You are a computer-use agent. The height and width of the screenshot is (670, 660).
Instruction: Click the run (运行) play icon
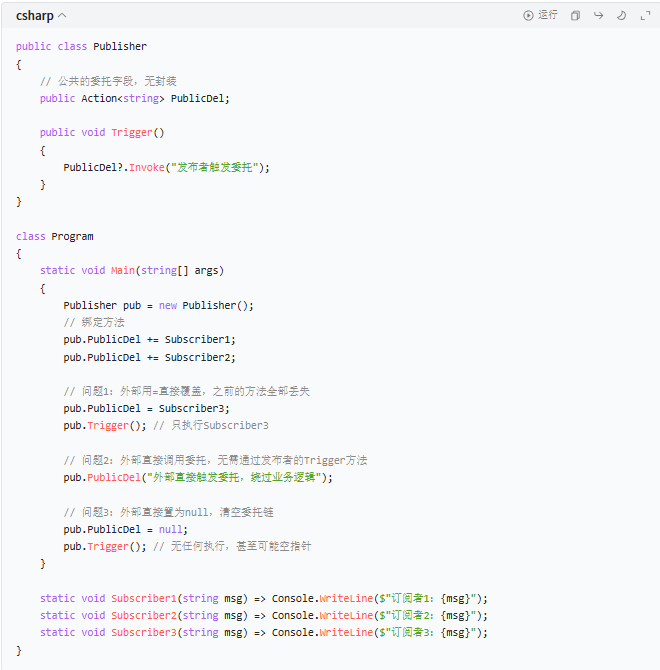point(528,16)
